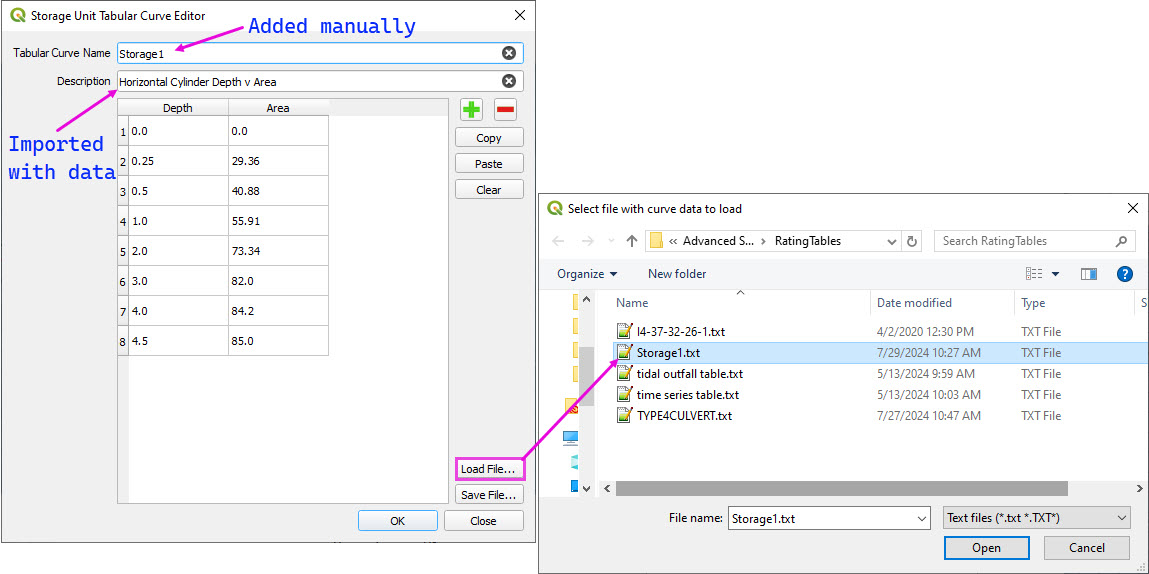Click the Paste button
Viewport: 1149px width, 574px height.
pos(489,164)
